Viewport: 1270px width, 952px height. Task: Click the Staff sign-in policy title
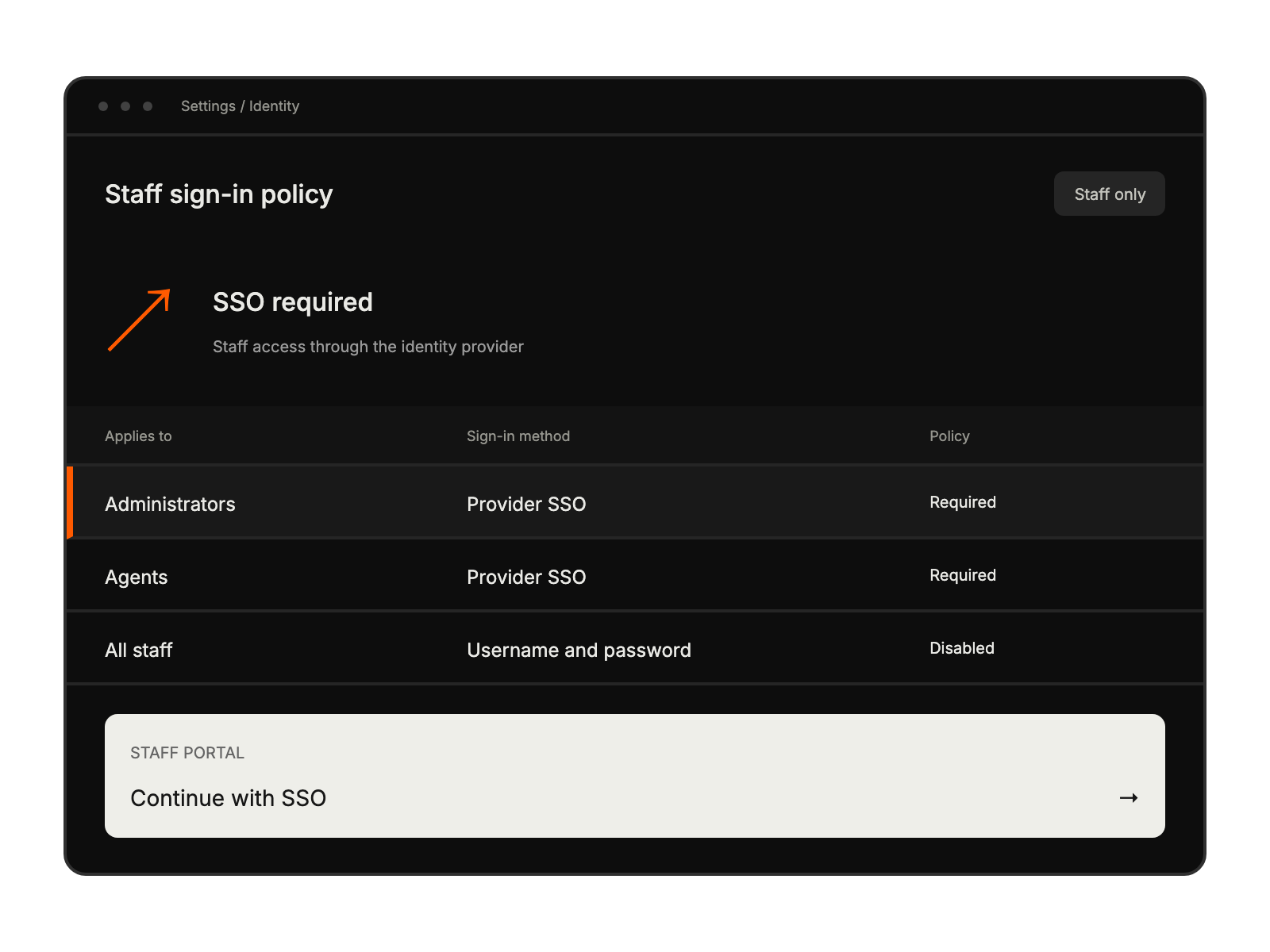coord(219,194)
